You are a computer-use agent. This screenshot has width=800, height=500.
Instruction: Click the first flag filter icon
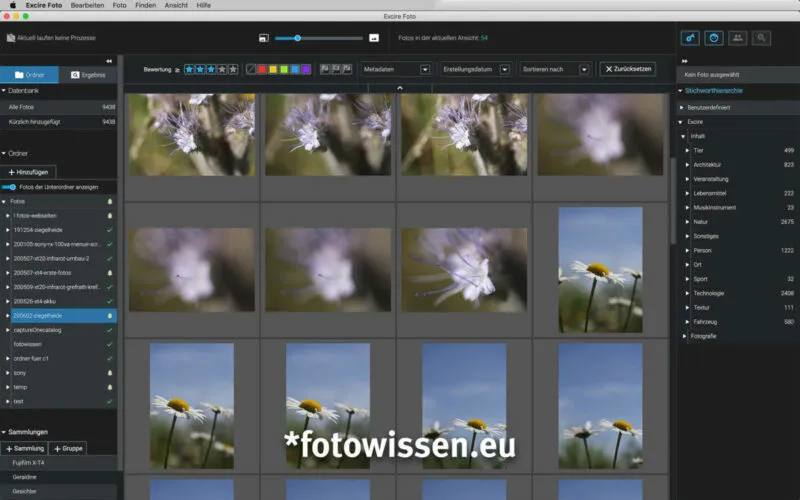click(x=325, y=69)
